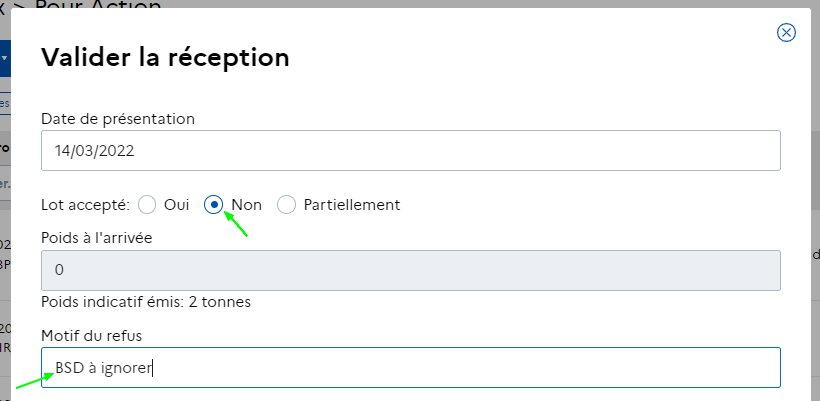Viewport: 820px width, 401px height.
Task: Open blue dropdown caret behind dialog's left edge
Action: click(x=5, y=58)
